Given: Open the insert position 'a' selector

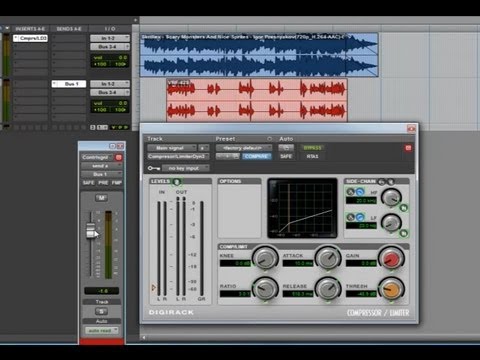Looking at the screenshot, I should point(203,148).
